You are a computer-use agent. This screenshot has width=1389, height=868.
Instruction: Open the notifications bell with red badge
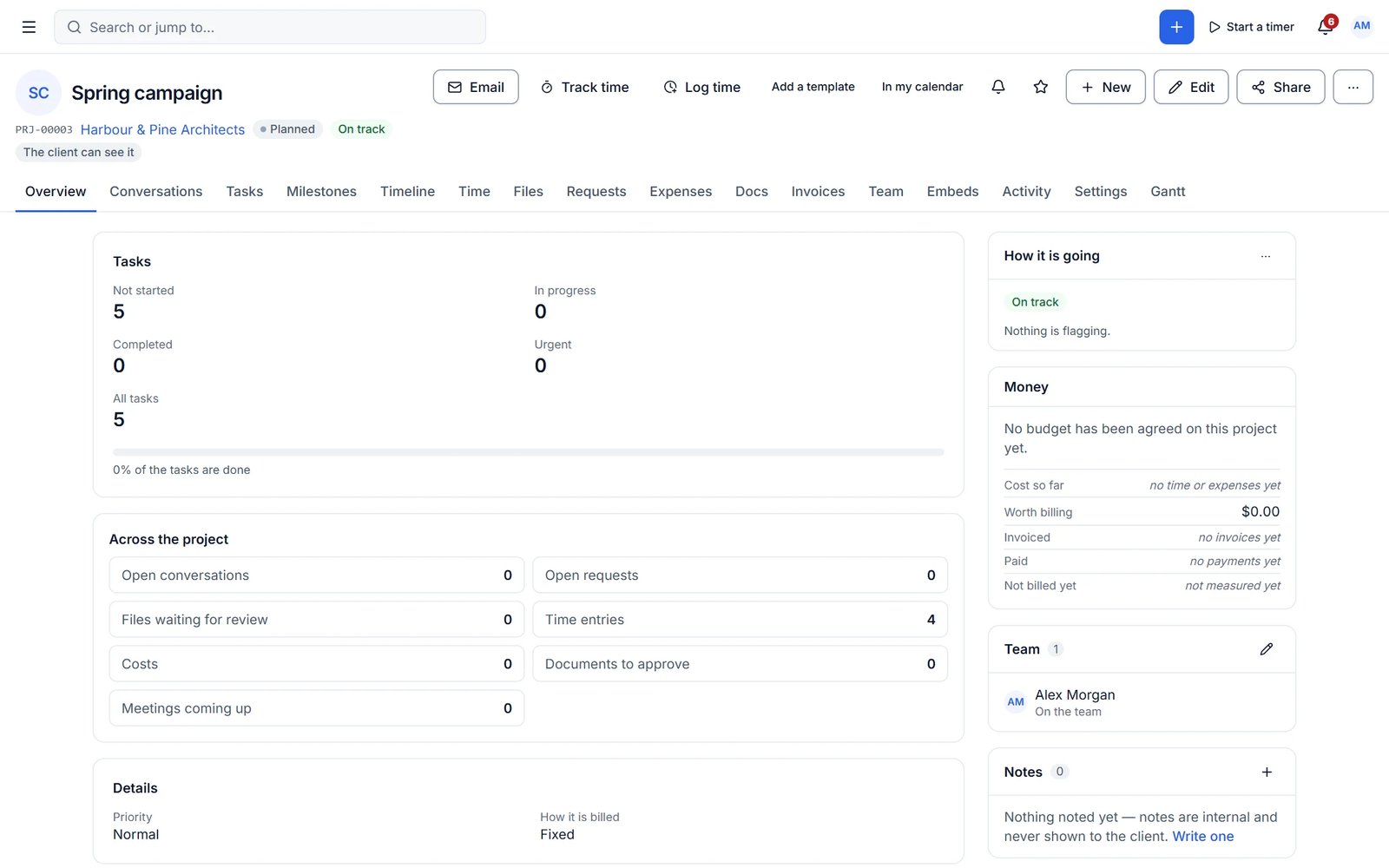tap(1326, 26)
